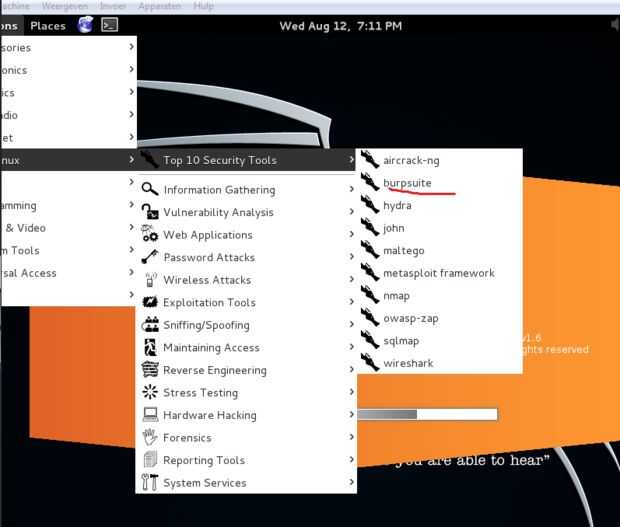
Task: Open the Applications menu in top panel
Action: coord(11,26)
